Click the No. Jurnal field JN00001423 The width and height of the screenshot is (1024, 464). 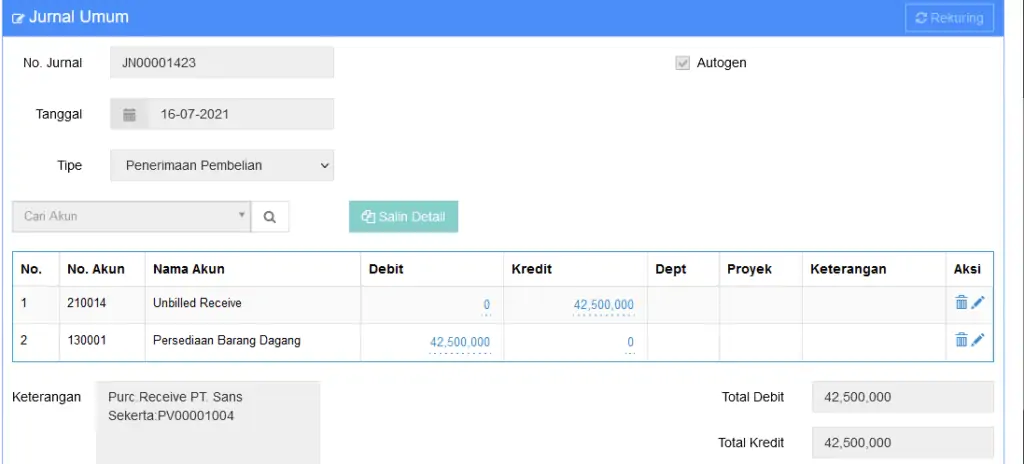pos(222,63)
